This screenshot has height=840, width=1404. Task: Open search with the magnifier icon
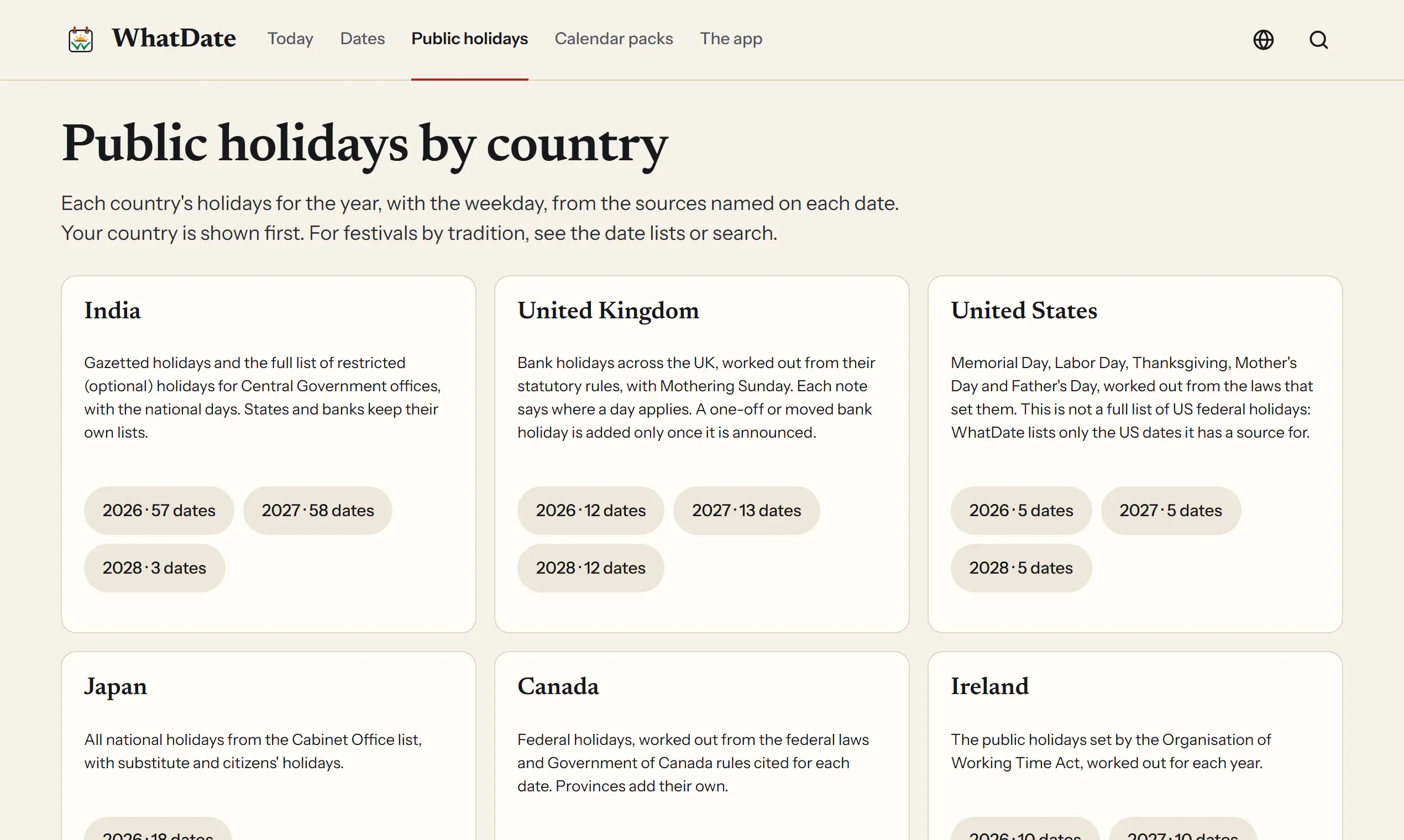(1318, 40)
